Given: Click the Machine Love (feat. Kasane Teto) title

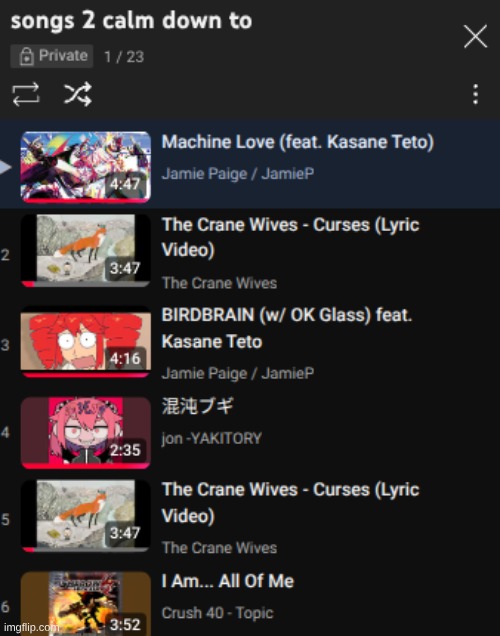Looking at the screenshot, I should (298, 142).
